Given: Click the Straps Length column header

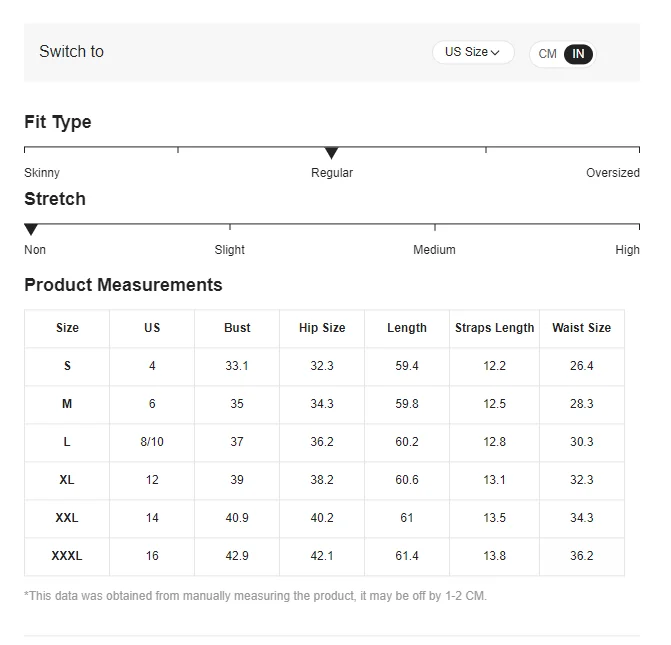Looking at the screenshot, I should coord(494,328).
